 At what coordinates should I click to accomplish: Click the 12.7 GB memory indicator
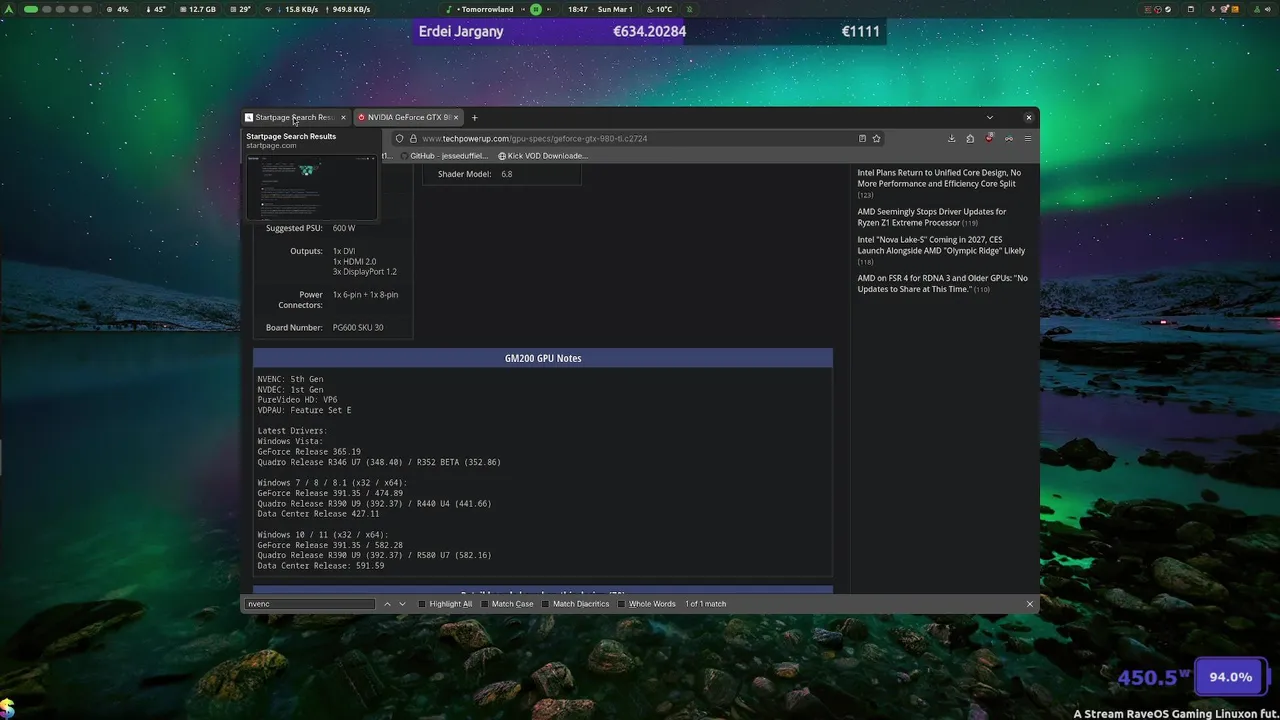[197, 9]
